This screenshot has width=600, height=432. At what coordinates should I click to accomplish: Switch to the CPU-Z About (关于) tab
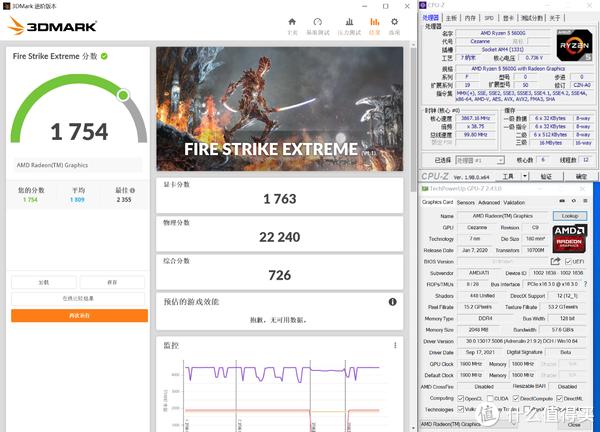[x=555, y=18]
